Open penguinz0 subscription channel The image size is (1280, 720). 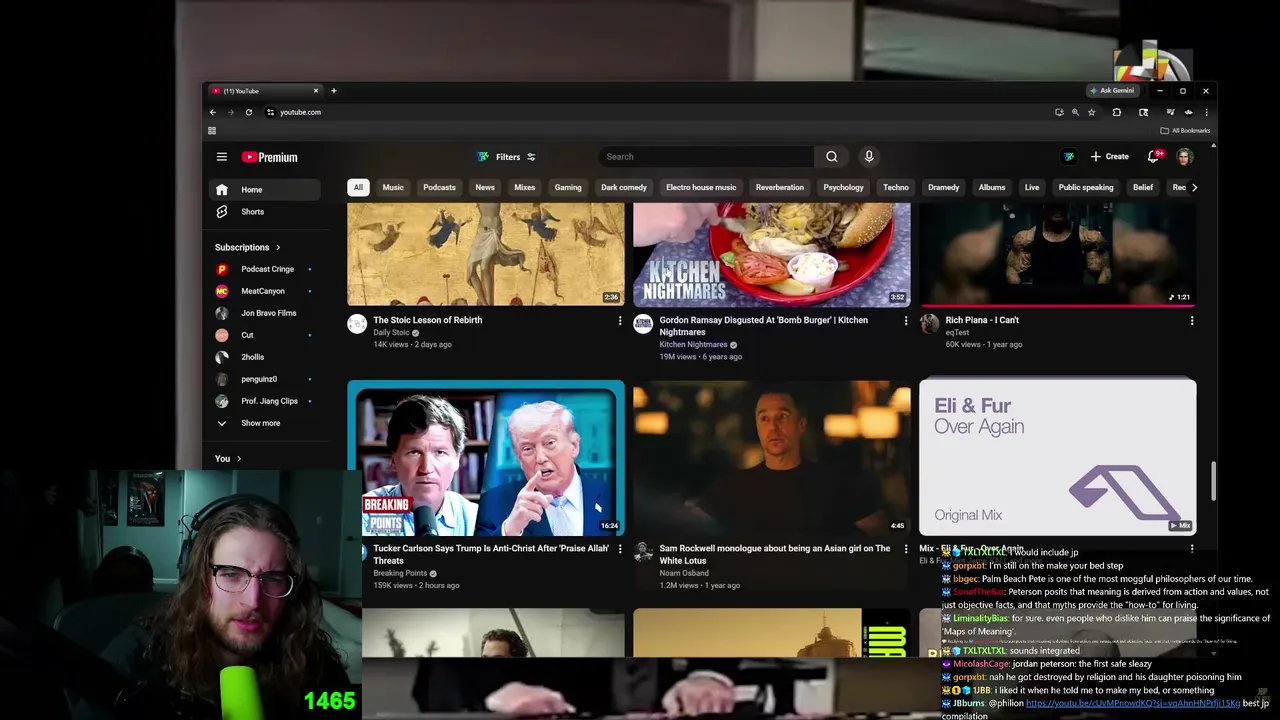[265, 379]
